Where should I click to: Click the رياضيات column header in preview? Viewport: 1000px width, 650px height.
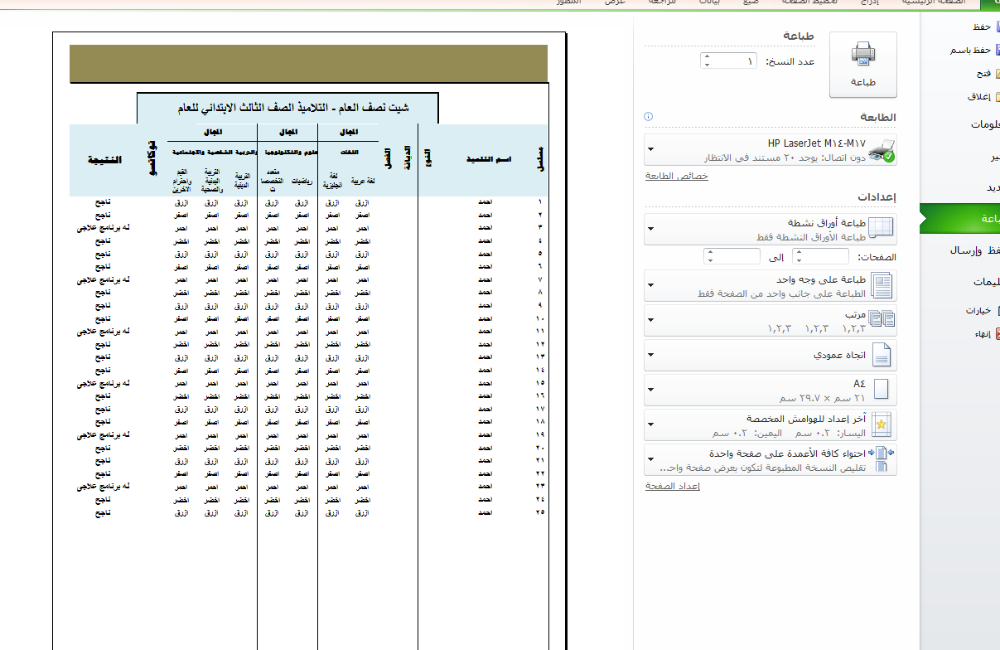[x=302, y=181]
